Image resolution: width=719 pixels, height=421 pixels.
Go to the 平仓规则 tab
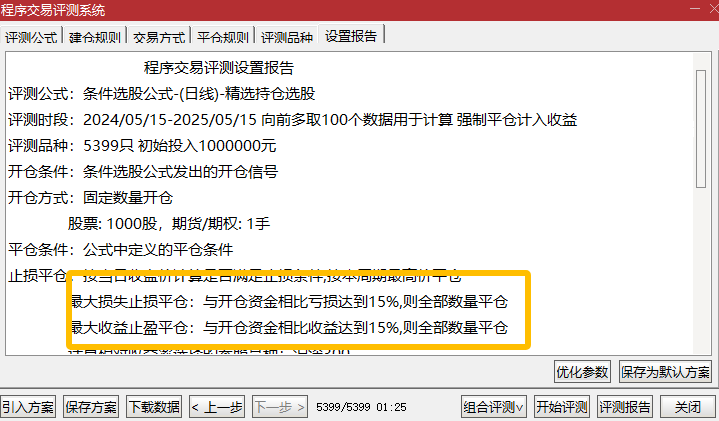pos(223,37)
